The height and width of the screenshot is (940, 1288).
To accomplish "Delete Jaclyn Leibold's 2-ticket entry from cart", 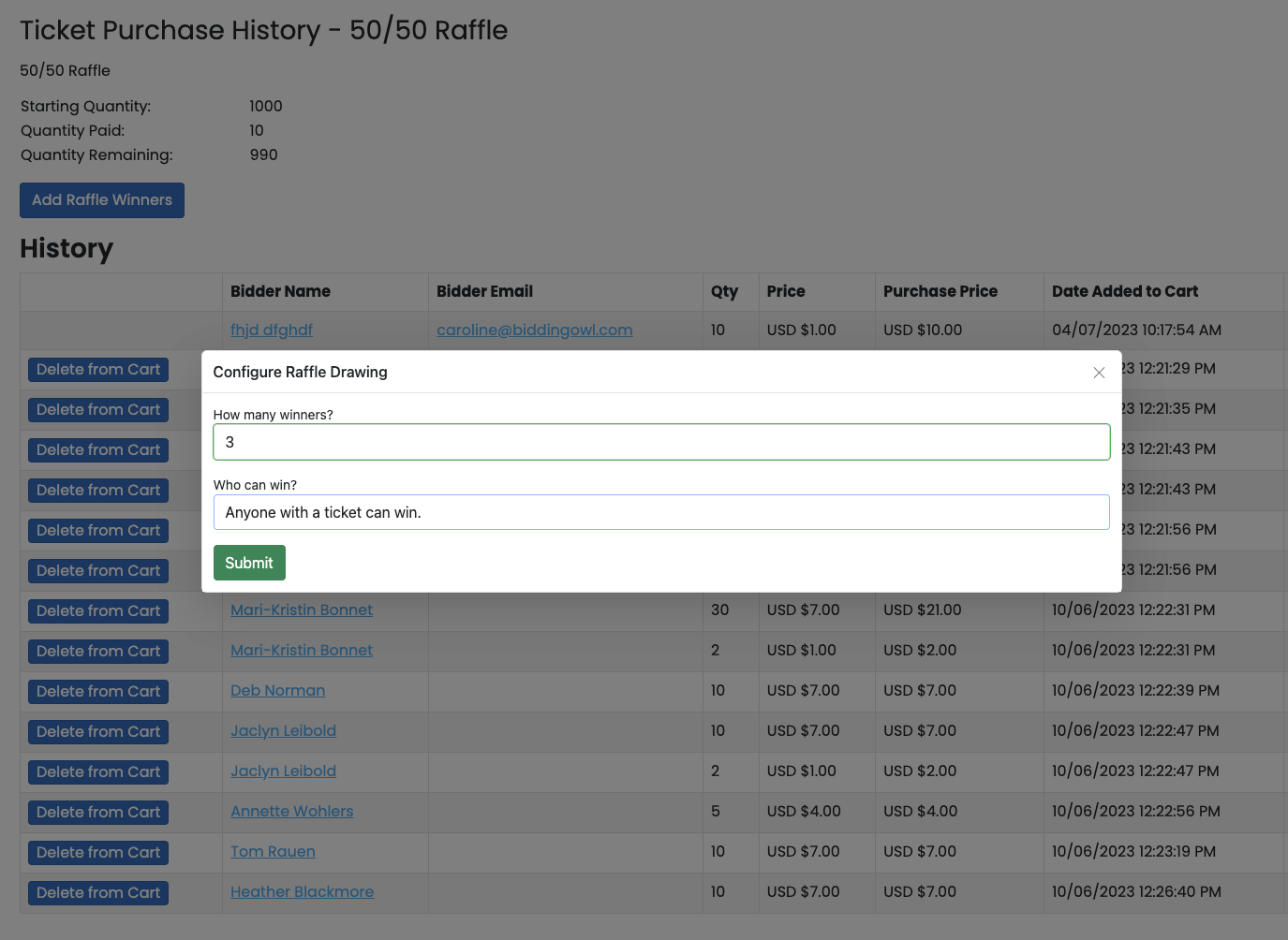I will (98, 771).
